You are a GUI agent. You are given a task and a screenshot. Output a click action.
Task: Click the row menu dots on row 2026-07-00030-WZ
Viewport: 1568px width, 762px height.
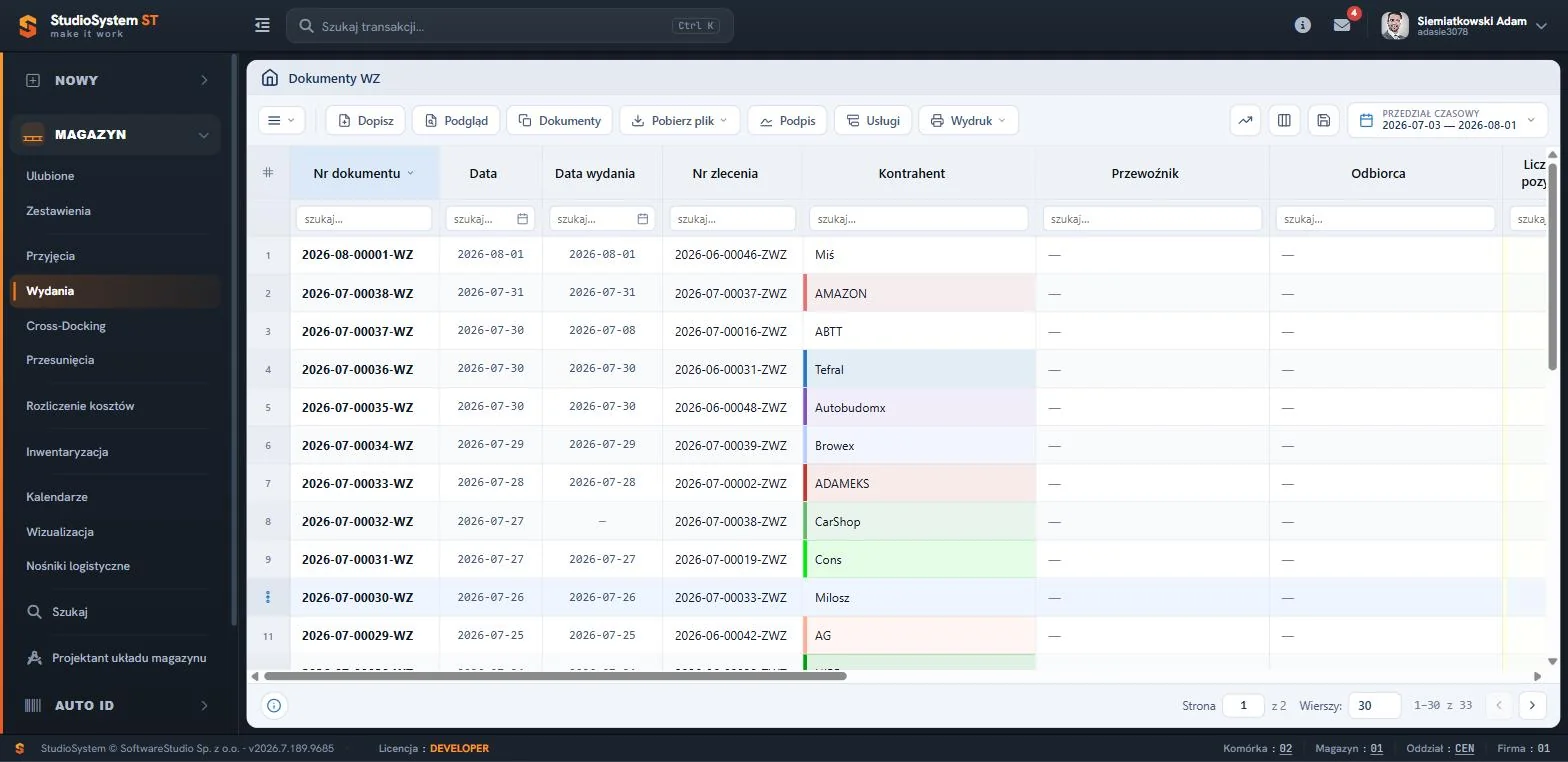[x=267, y=597]
